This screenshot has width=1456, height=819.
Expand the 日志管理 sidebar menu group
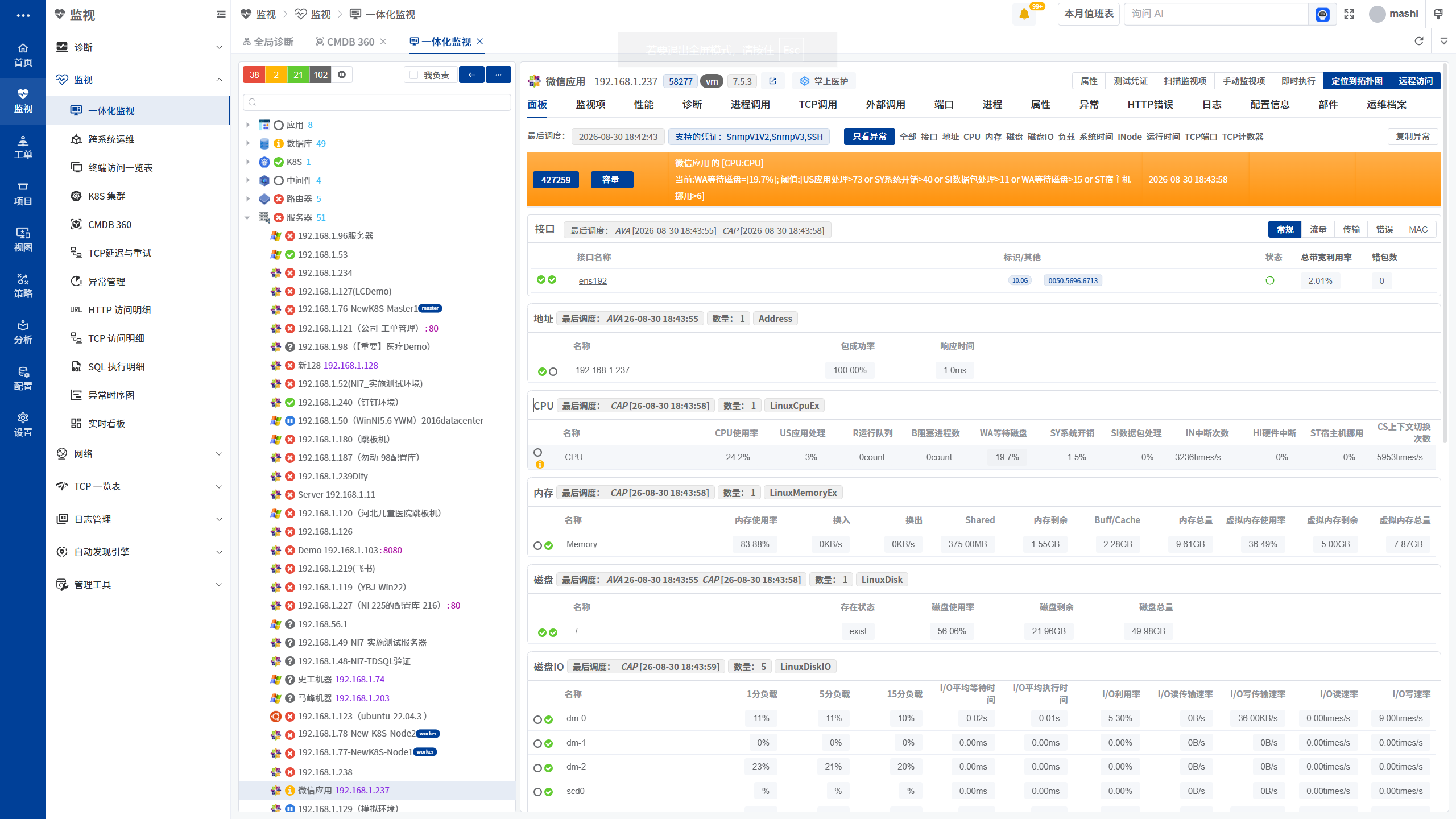pos(139,519)
